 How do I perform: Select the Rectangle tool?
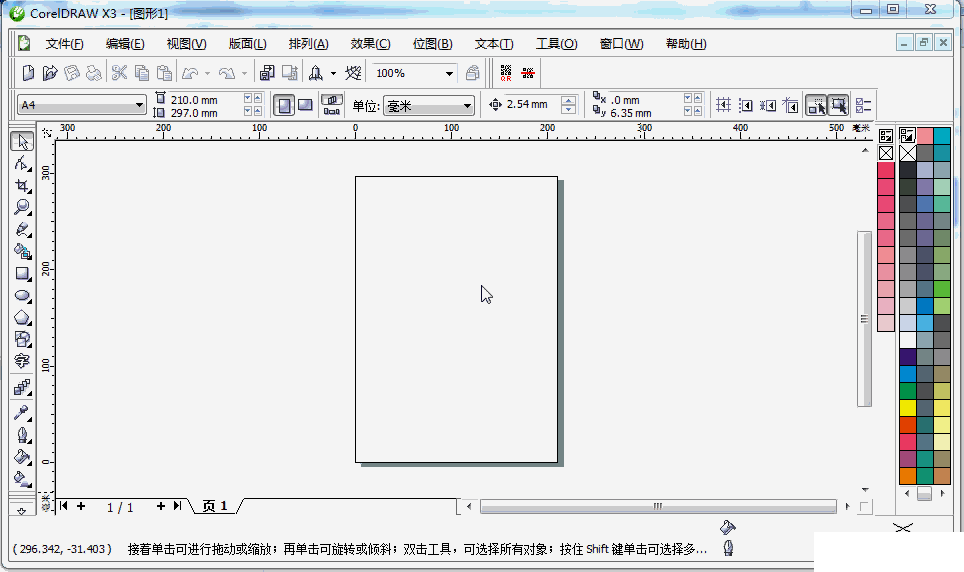pyautogui.click(x=22, y=273)
